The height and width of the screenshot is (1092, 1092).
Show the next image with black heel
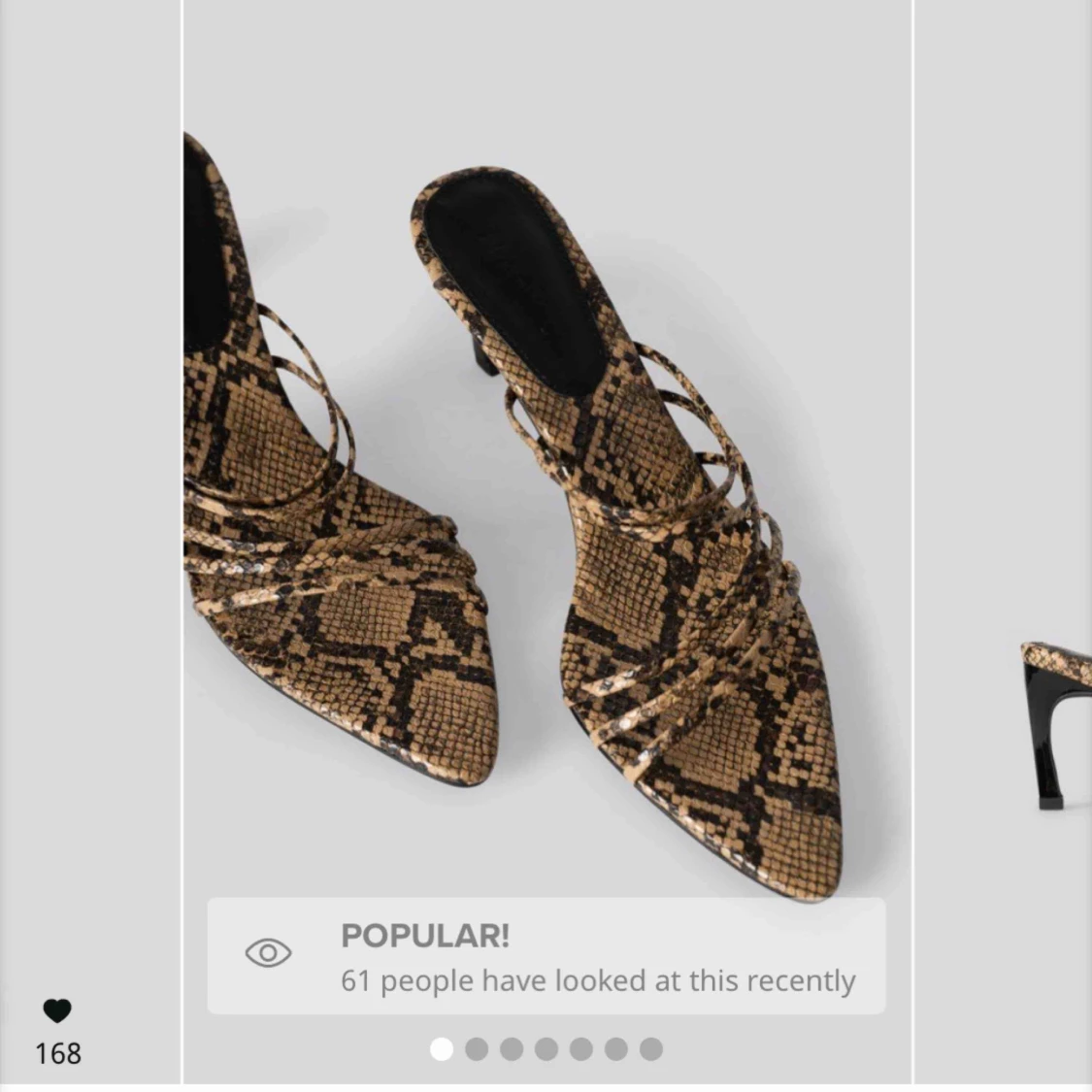1004,544
